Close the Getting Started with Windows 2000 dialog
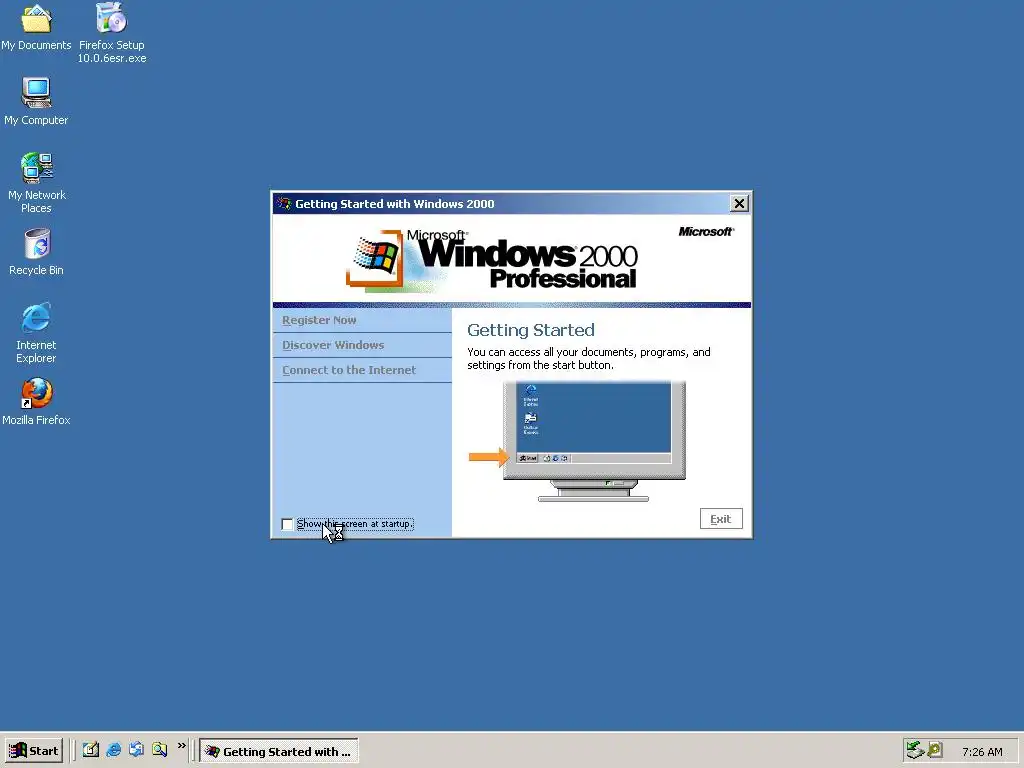 pos(739,204)
